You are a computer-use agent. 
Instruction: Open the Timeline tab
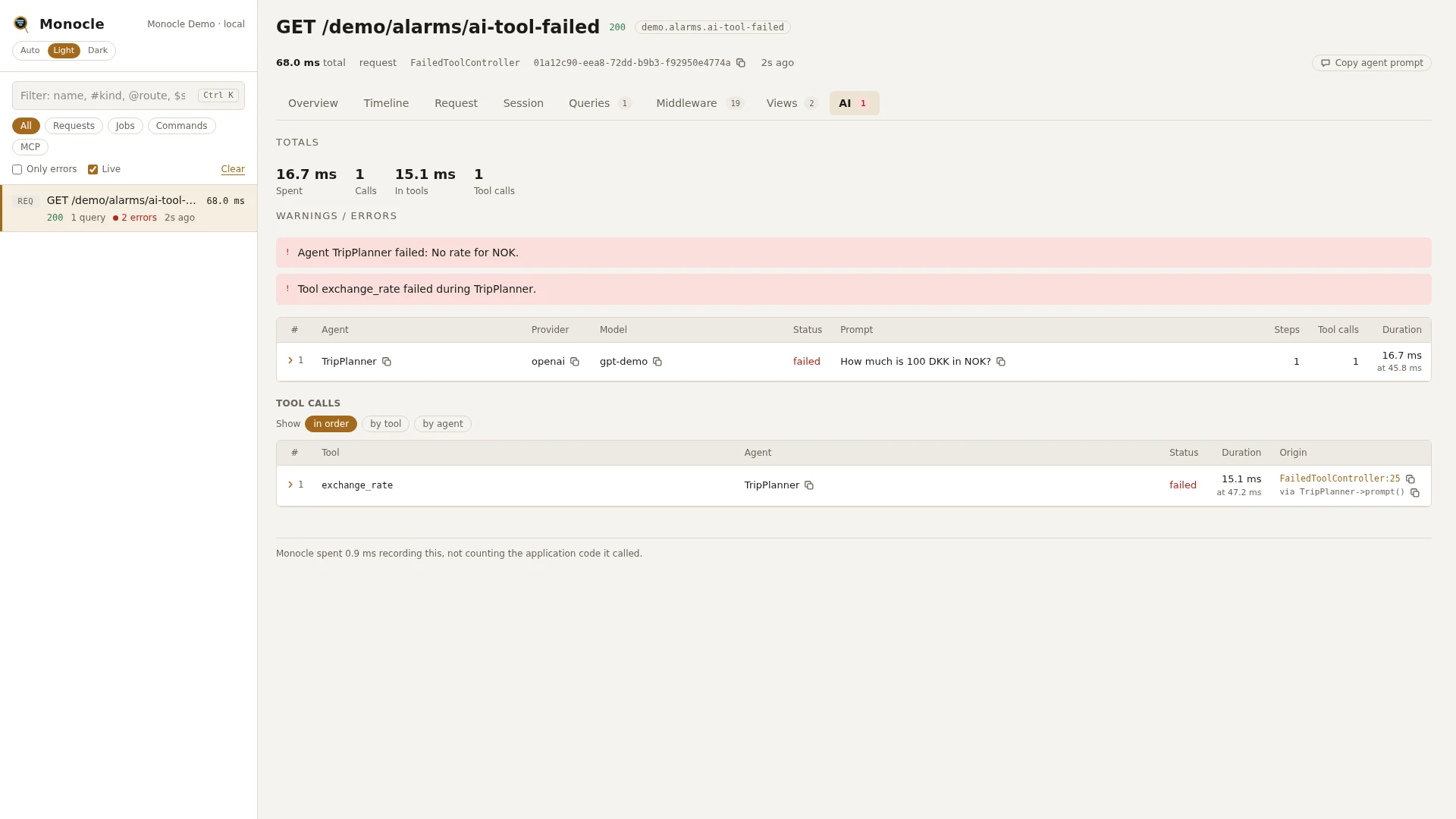point(386,103)
